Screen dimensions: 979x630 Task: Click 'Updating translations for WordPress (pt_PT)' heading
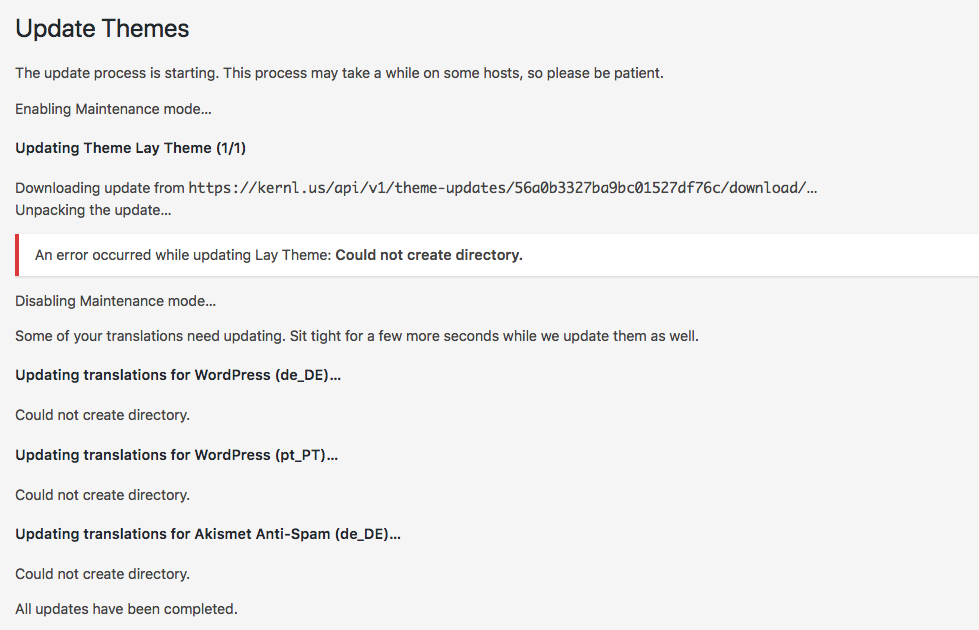tap(176, 455)
